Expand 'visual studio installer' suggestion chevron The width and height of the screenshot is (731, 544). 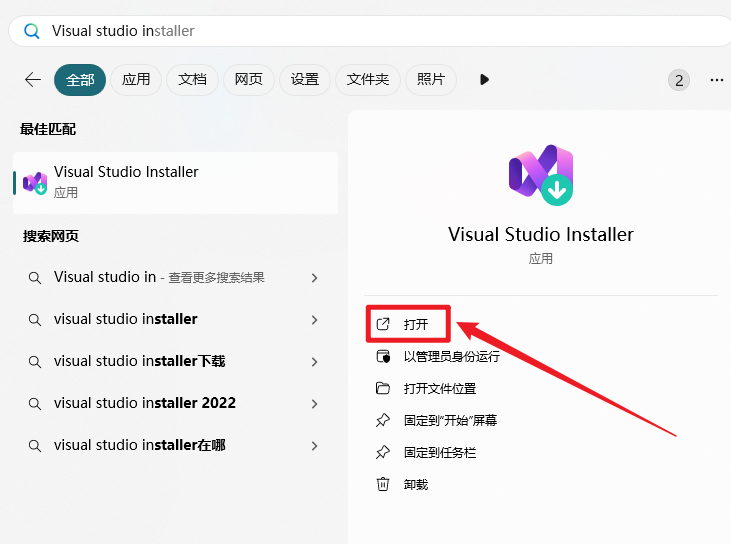[314, 320]
